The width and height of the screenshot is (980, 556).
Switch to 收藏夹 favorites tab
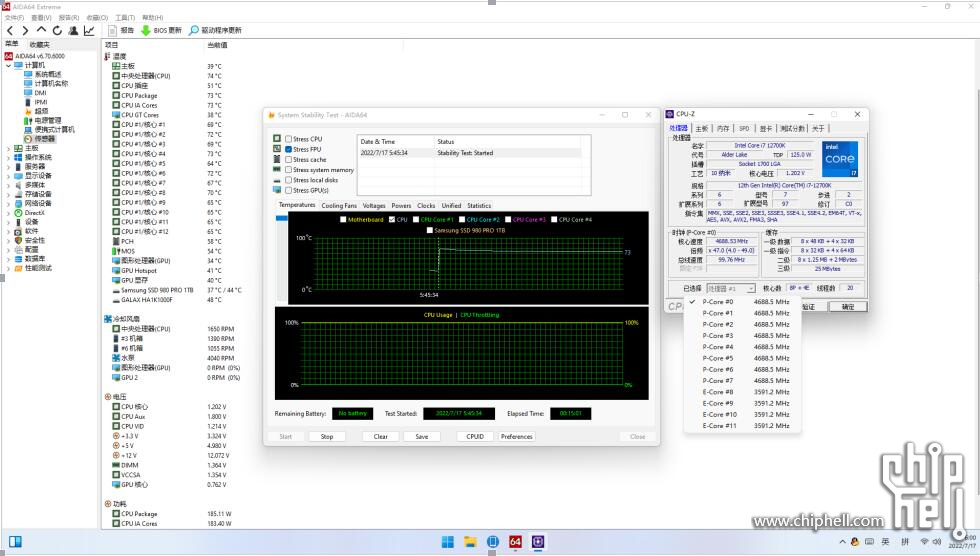pos(39,44)
